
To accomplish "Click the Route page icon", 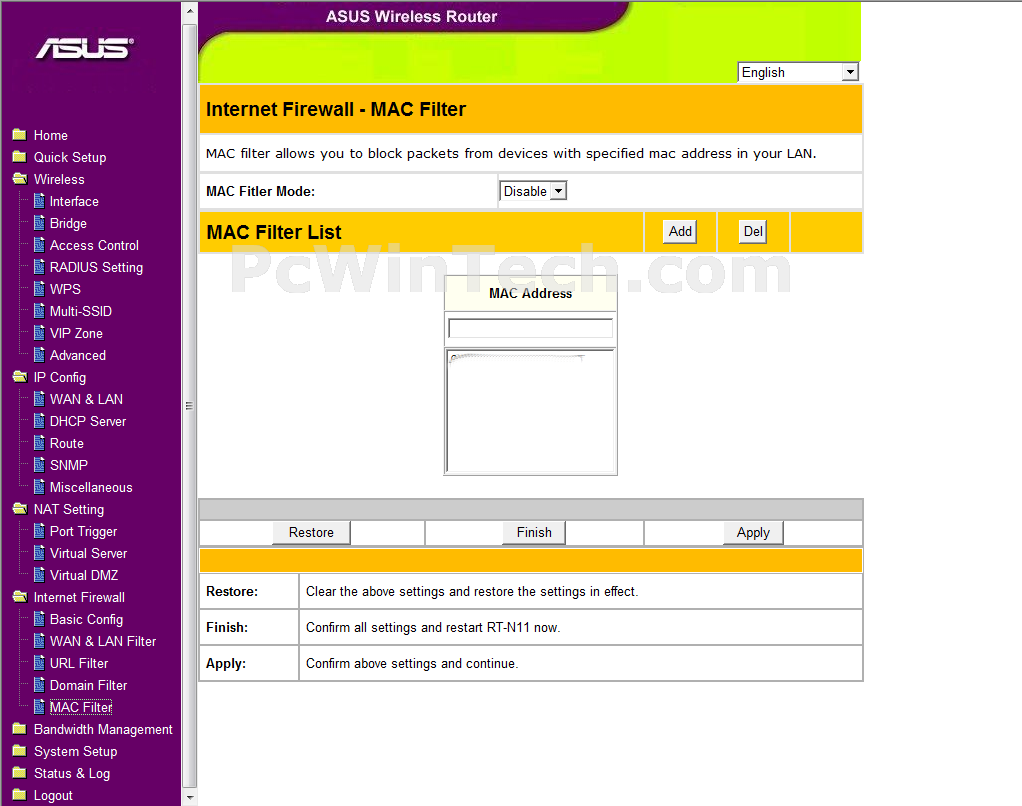I will coord(39,443).
